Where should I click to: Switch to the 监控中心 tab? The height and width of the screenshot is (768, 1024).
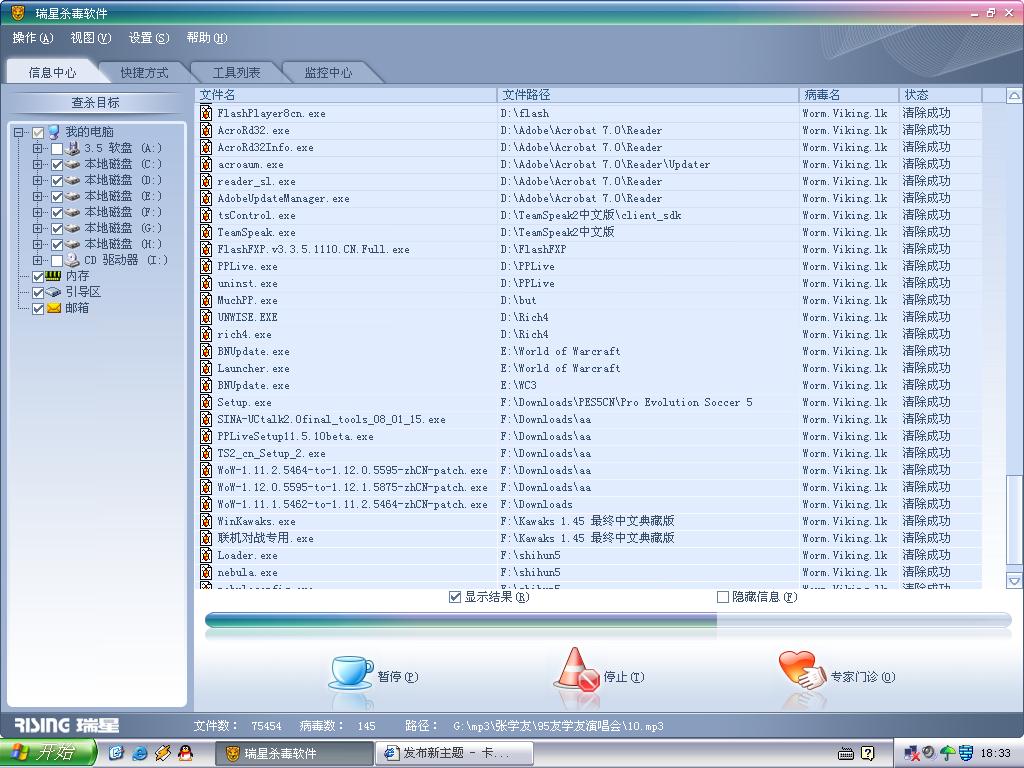click(328, 72)
